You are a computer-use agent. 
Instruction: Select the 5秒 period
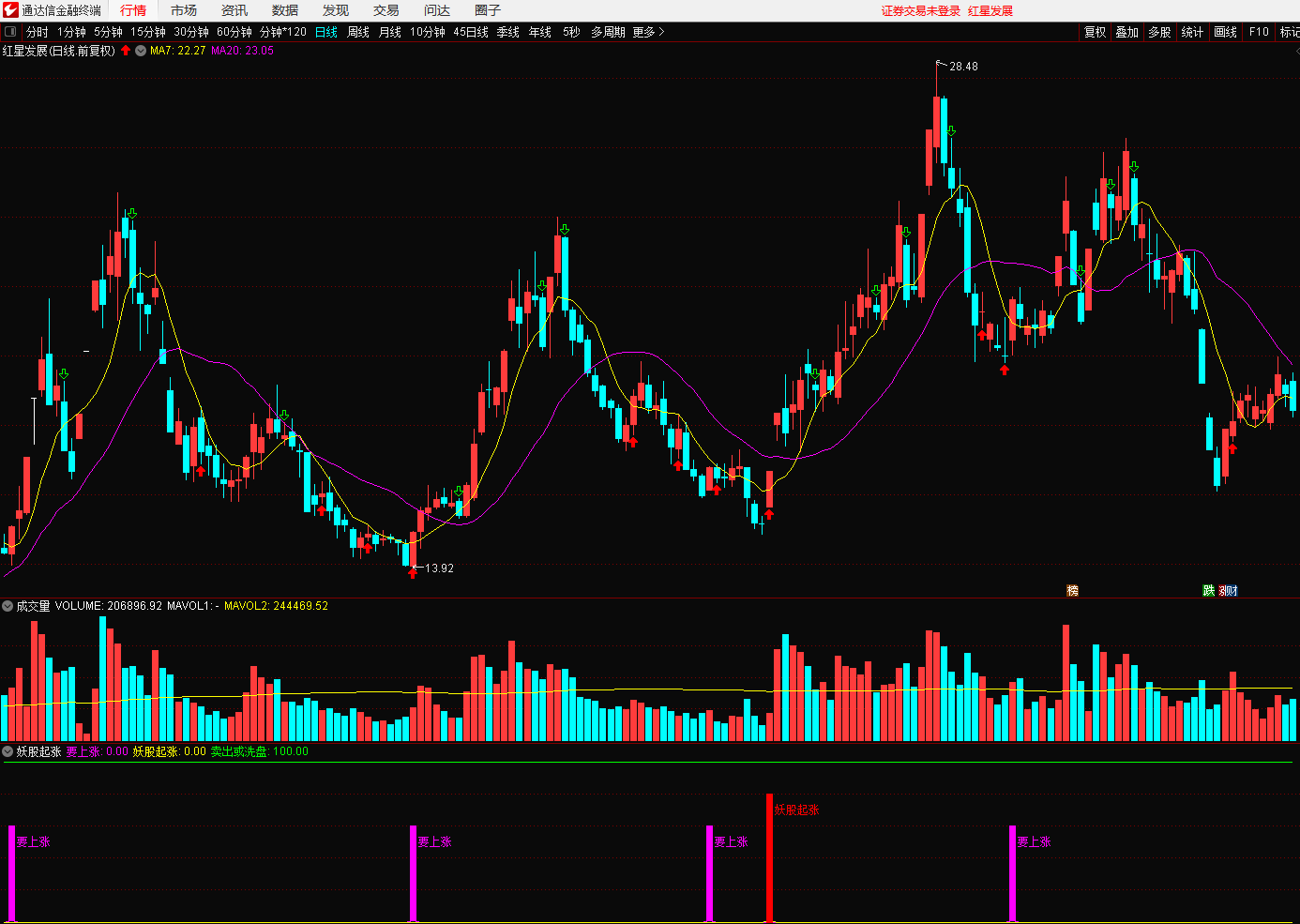click(x=571, y=32)
